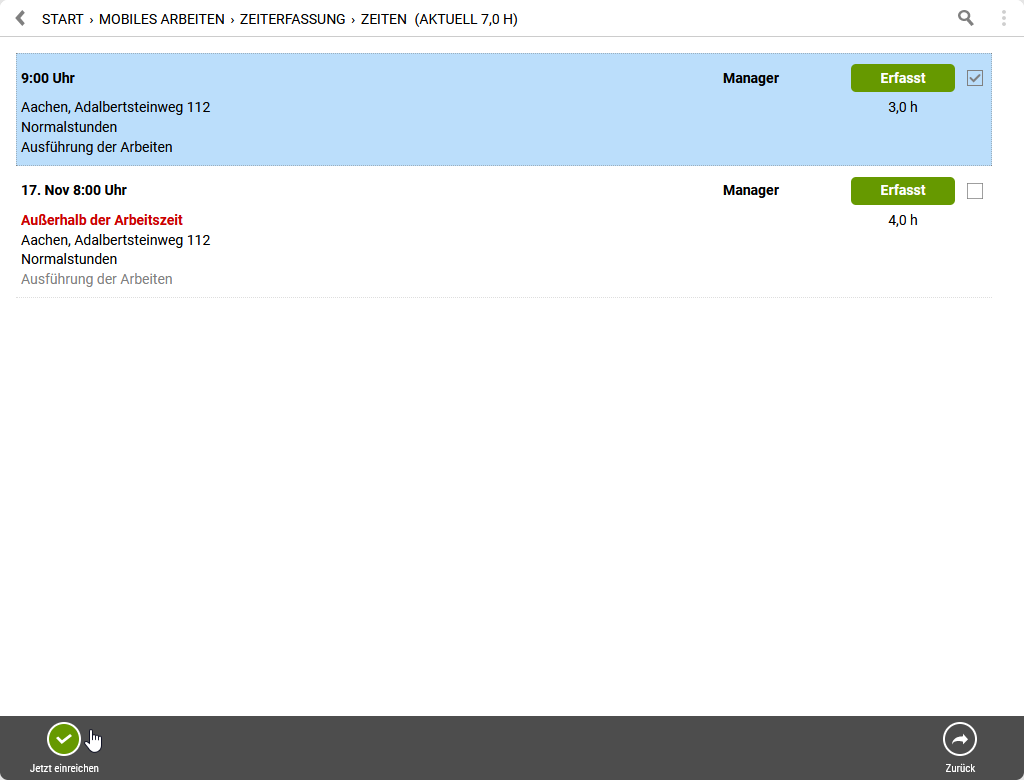The image size is (1024, 780).
Task: Click Erfasst button for 17. Nov entry
Action: coord(902,191)
